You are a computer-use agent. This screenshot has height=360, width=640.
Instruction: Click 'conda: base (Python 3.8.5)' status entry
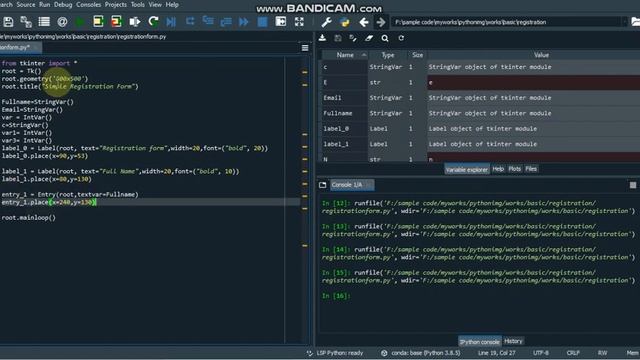[x=426, y=353]
